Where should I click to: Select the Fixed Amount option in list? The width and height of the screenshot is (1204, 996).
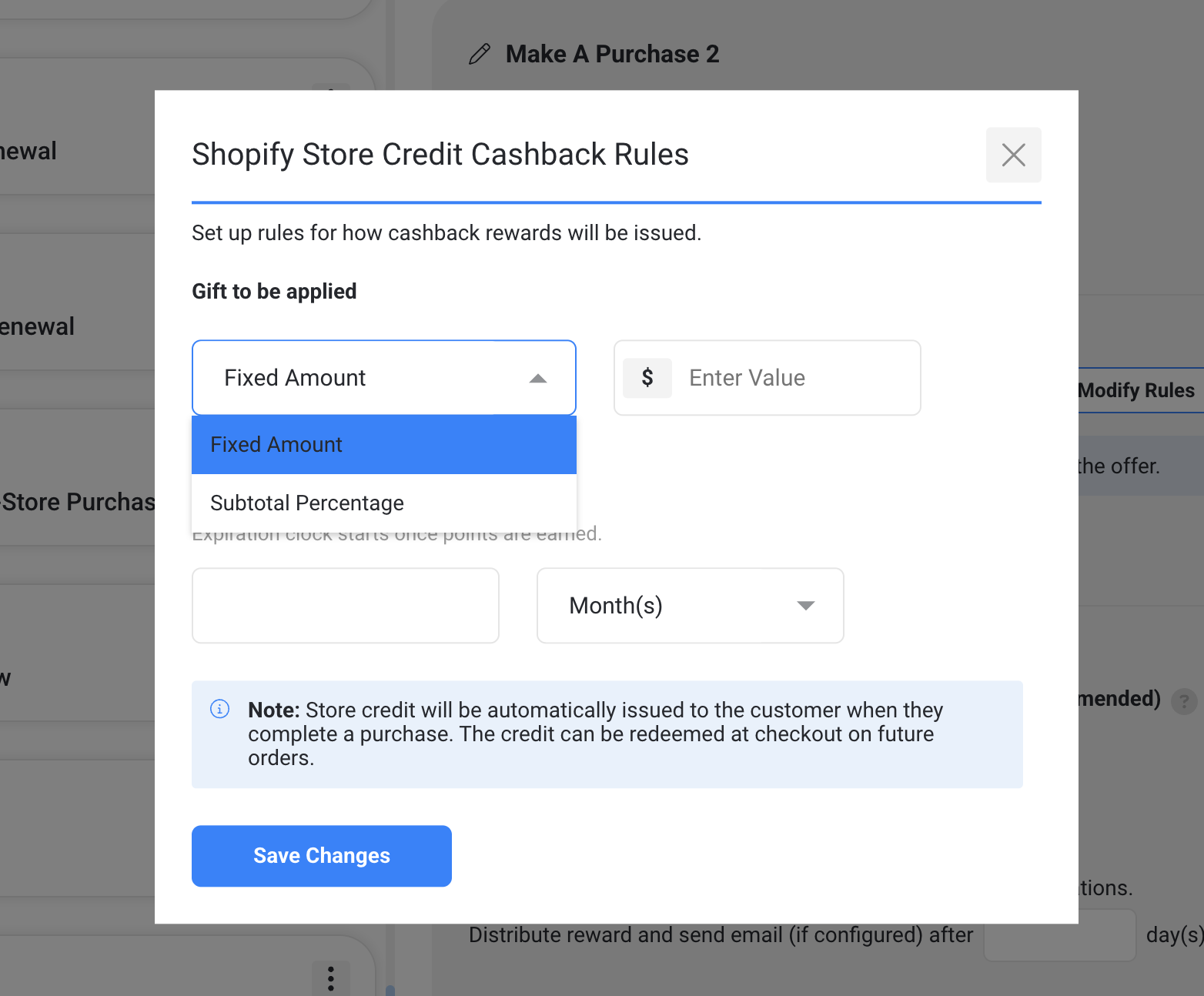pyautogui.click(x=383, y=445)
